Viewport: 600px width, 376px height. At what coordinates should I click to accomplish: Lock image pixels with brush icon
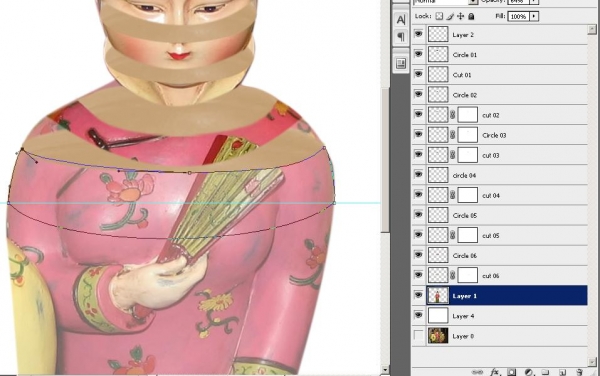coord(450,16)
